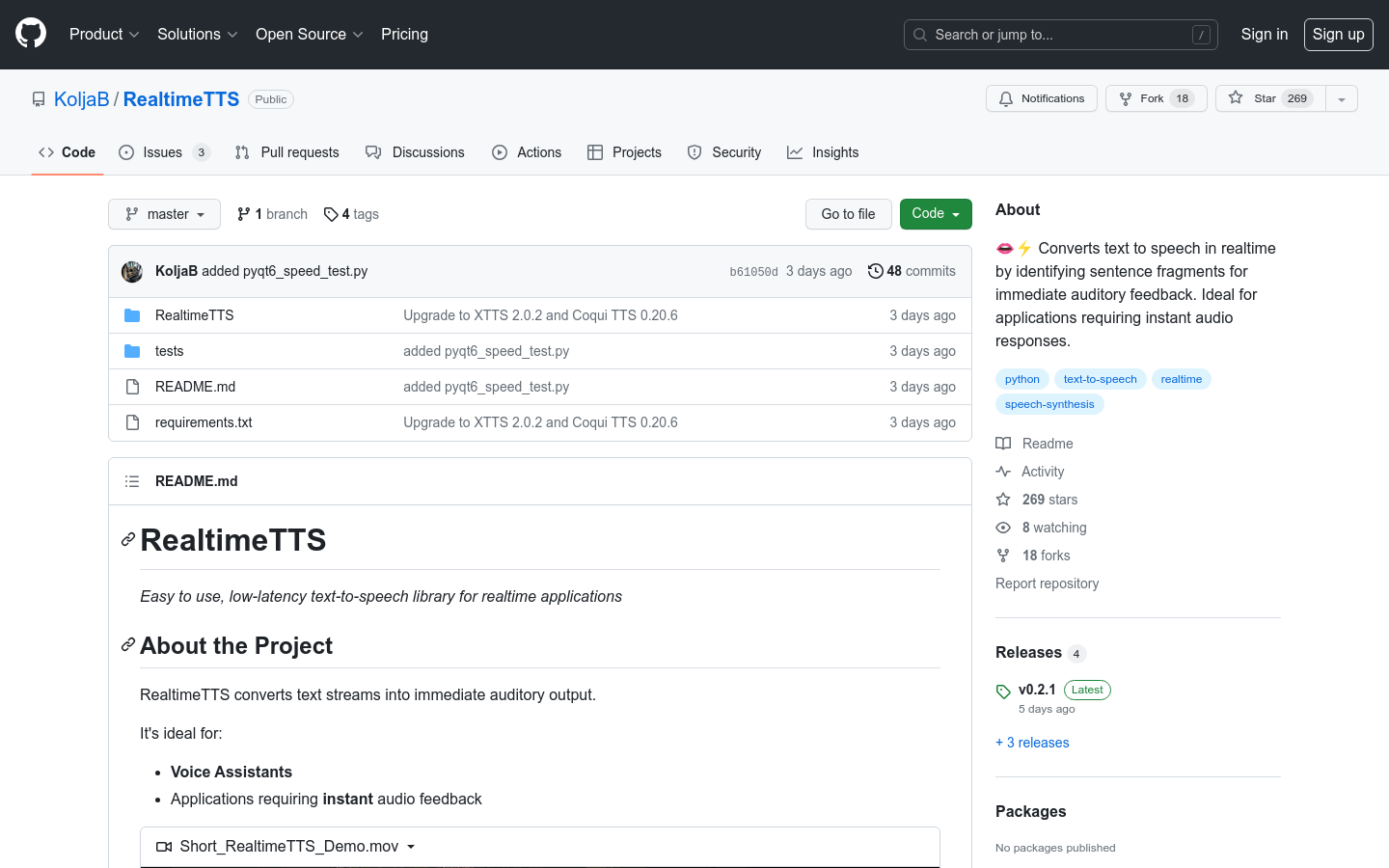Expand the master branch dropdown
Image resolution: width=1389 pixels, height=868 pixels.
[164, 214]
